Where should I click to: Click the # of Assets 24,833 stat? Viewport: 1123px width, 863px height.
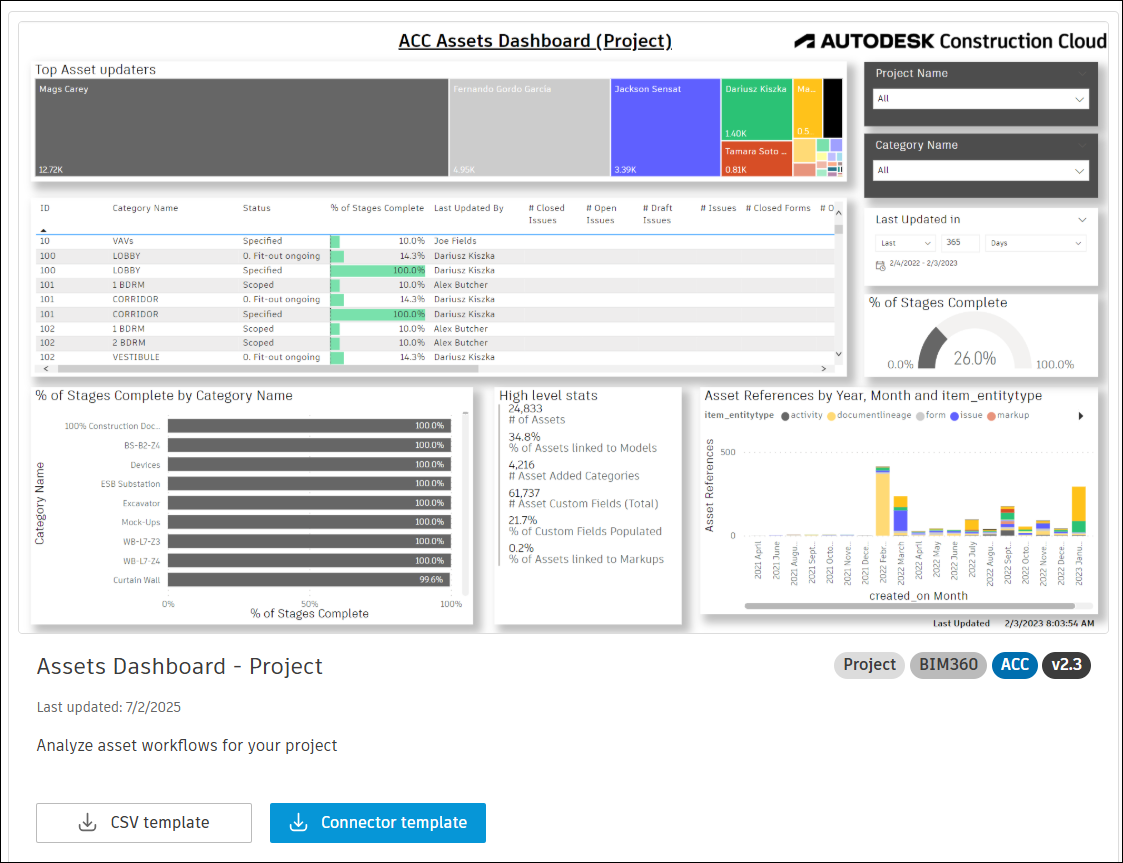click(537, 415)
